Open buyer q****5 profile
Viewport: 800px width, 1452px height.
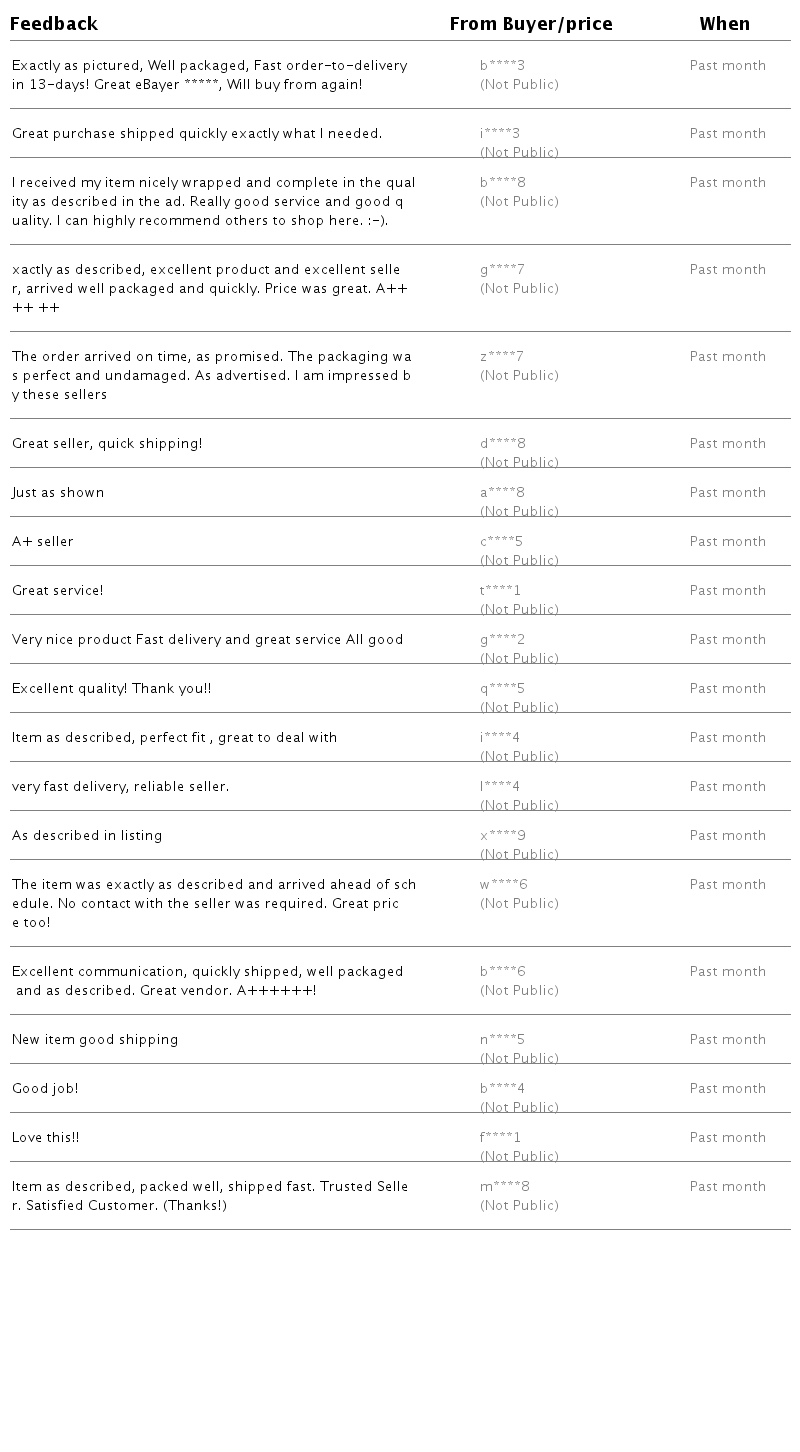[502, 689]
